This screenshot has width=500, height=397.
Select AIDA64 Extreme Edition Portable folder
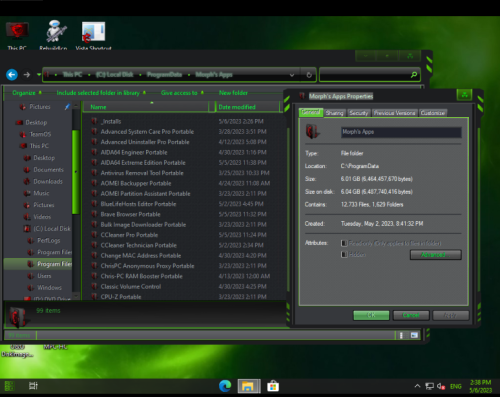tap(143, 162)
